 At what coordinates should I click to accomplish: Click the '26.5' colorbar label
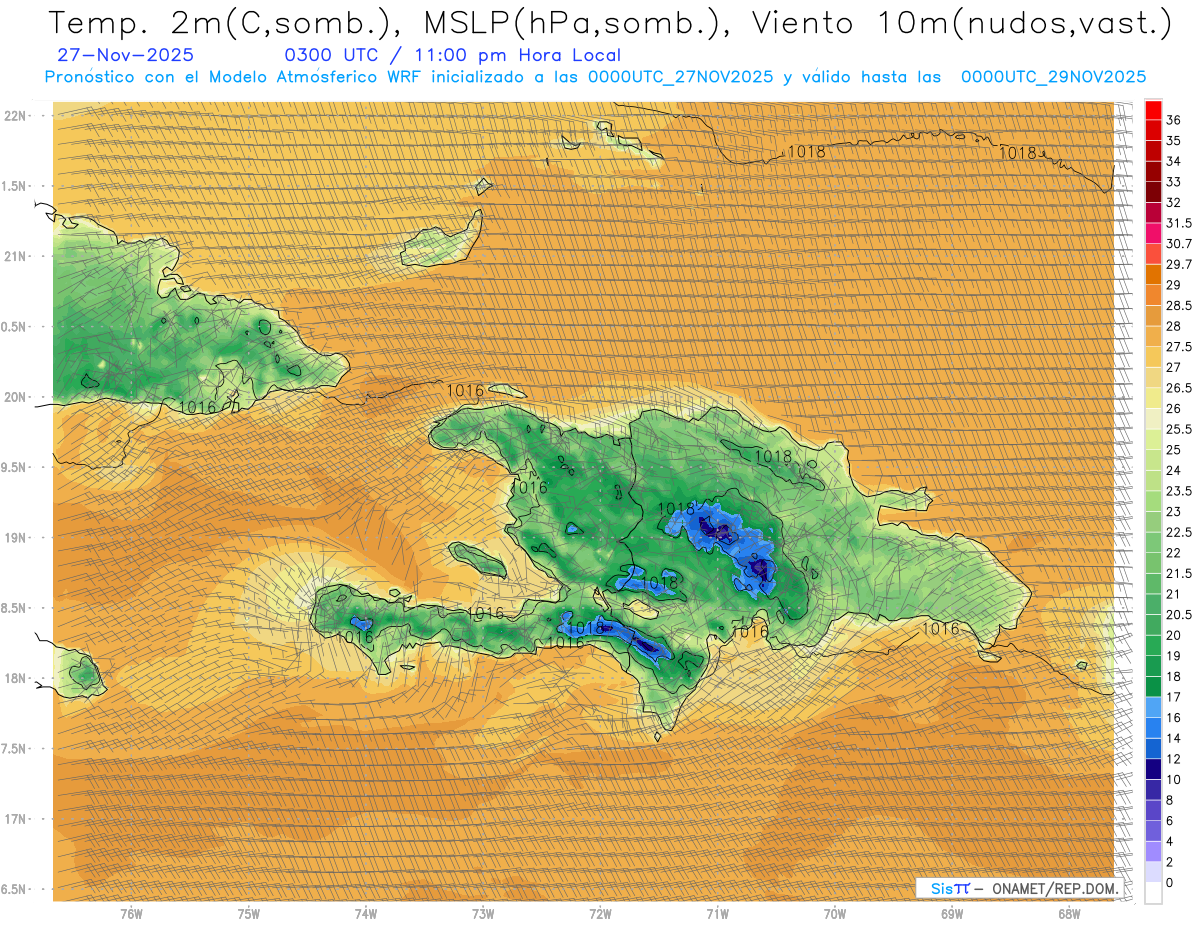pyautogui.click(x=1179, y=388)
